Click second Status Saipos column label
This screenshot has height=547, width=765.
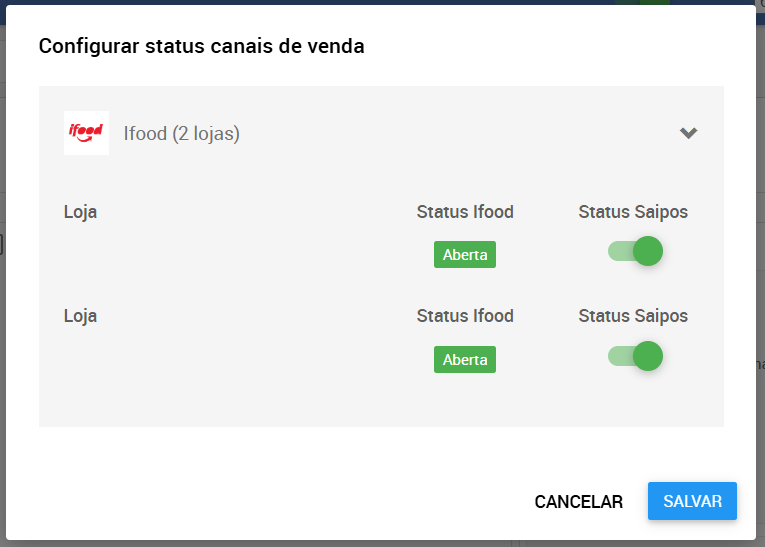click(x=633, y=316)
